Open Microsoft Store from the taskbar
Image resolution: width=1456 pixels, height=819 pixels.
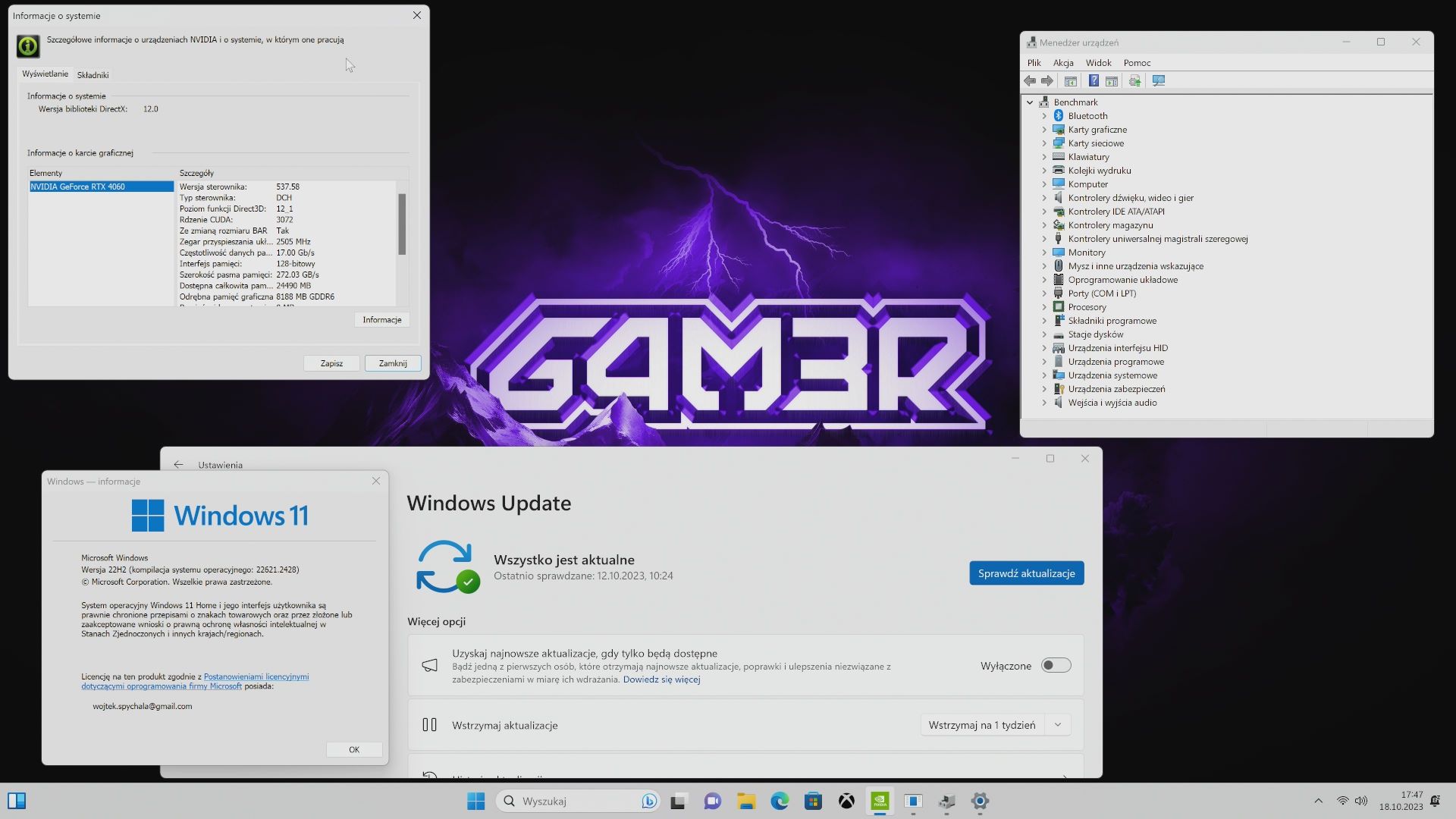pos(813,801)
